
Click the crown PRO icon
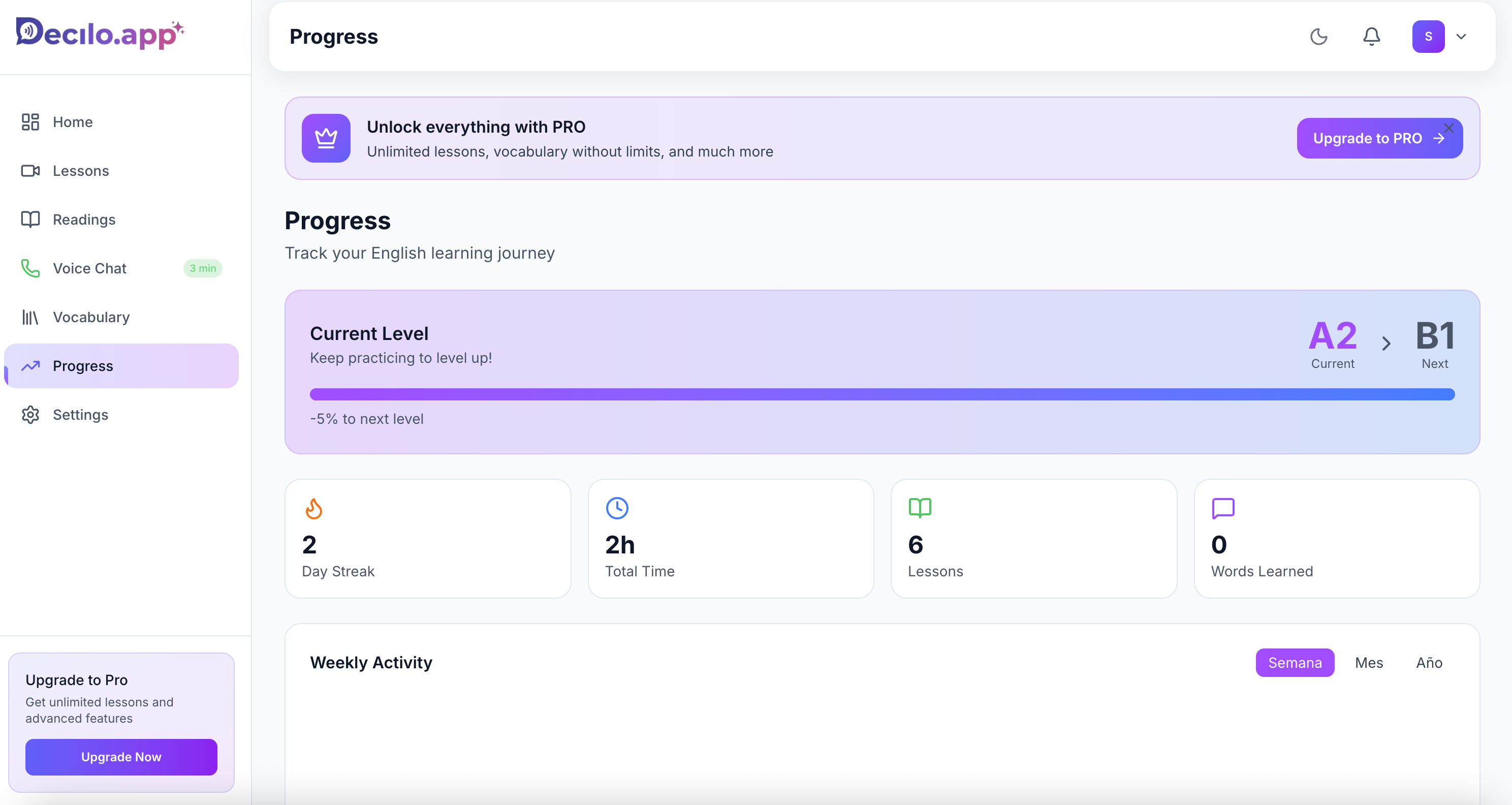coord(326,138)
